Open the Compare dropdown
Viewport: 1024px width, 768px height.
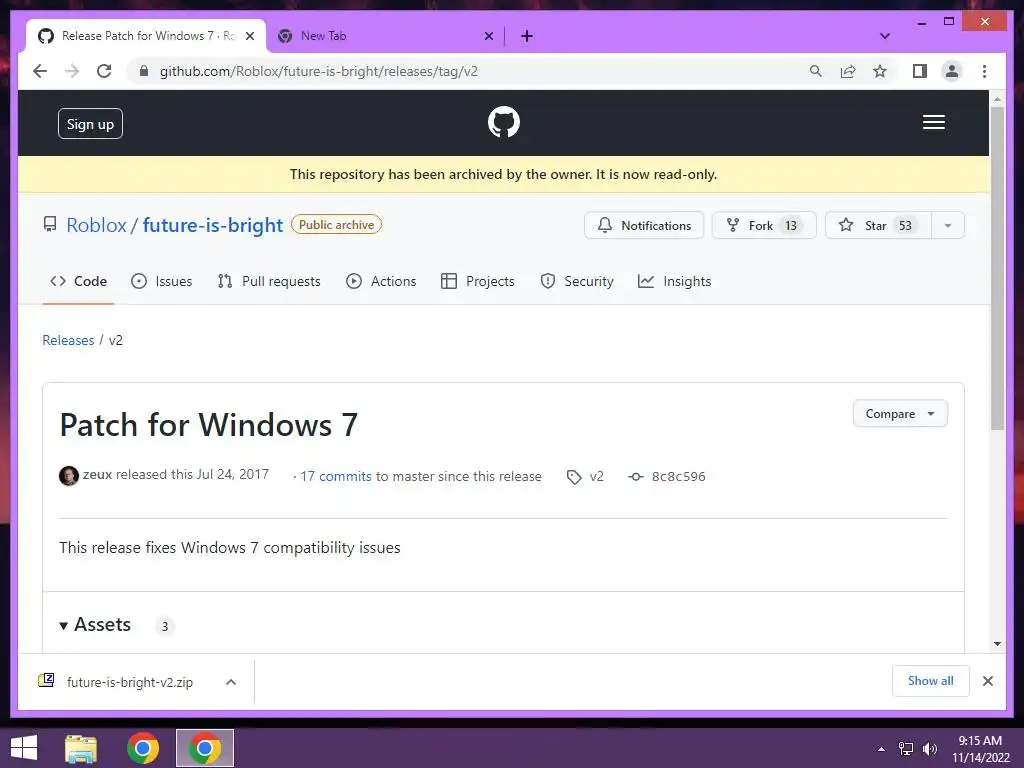[x=900, y=413]
